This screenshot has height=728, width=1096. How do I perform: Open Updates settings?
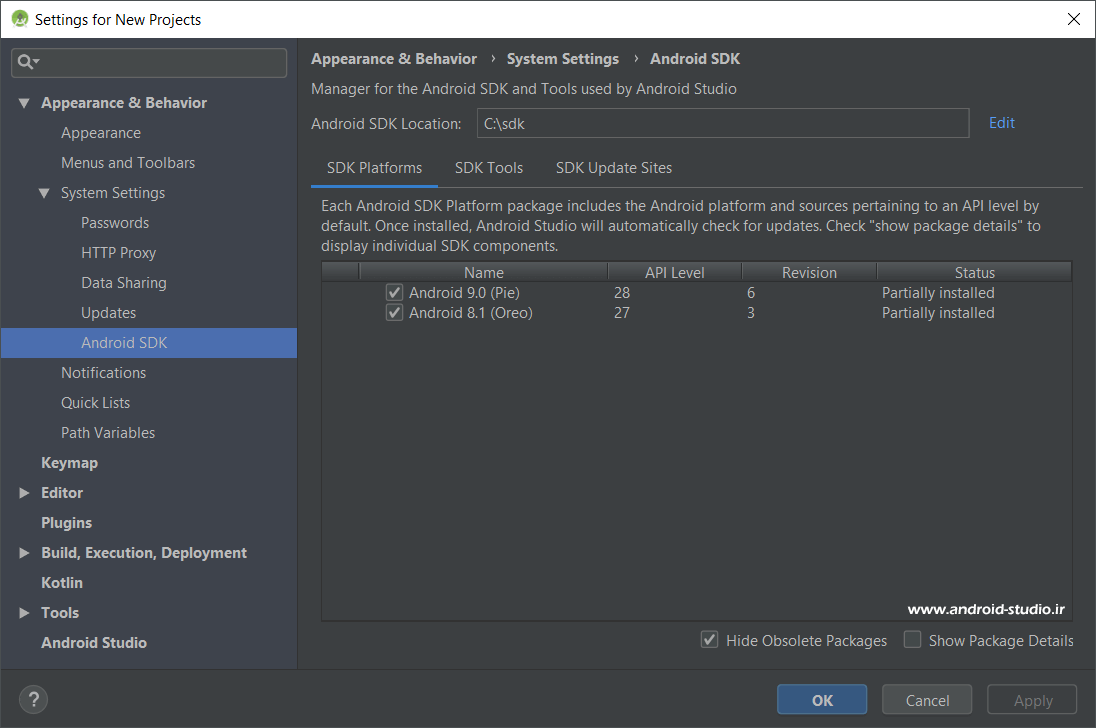click(108, 313)
